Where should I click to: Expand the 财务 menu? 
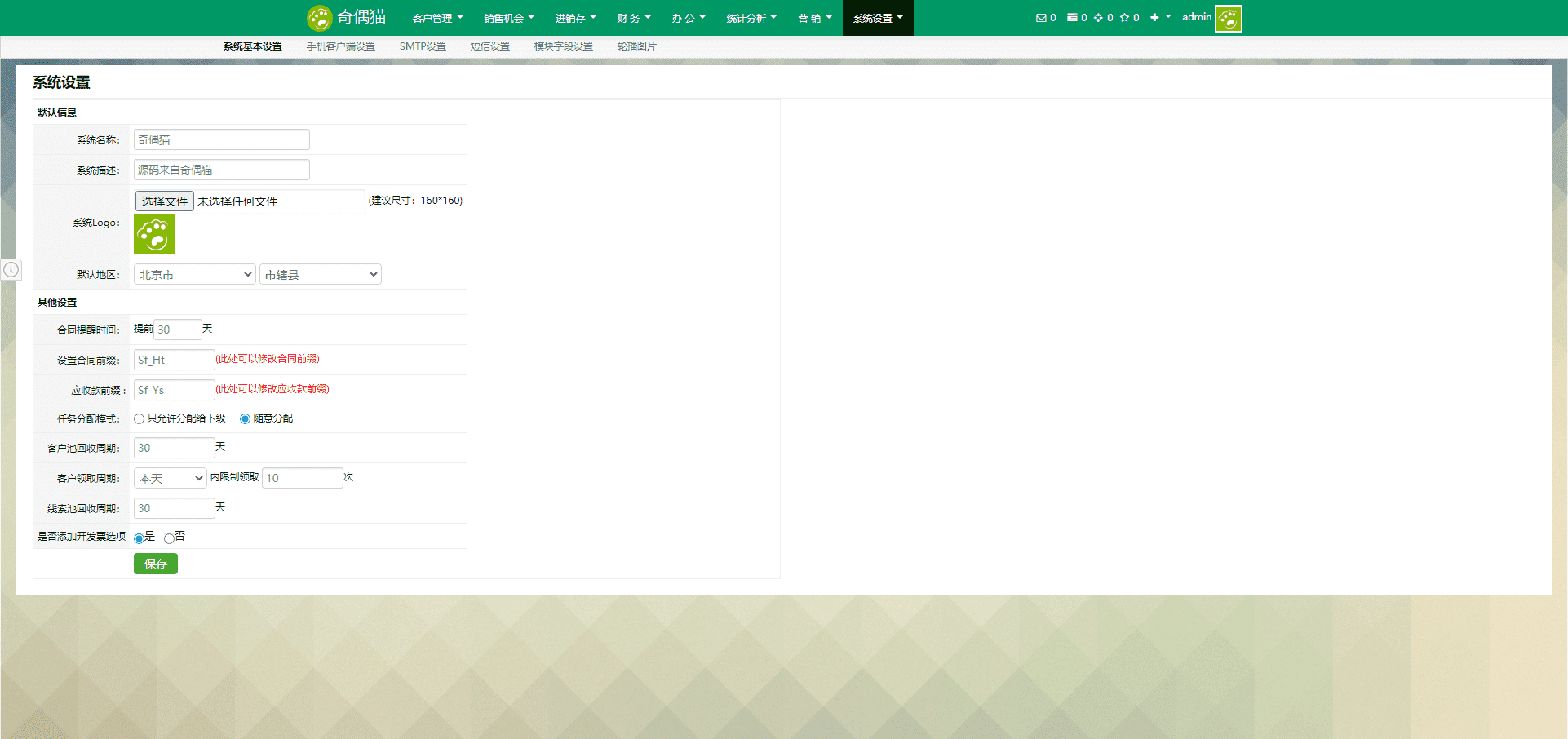(634, 18)
